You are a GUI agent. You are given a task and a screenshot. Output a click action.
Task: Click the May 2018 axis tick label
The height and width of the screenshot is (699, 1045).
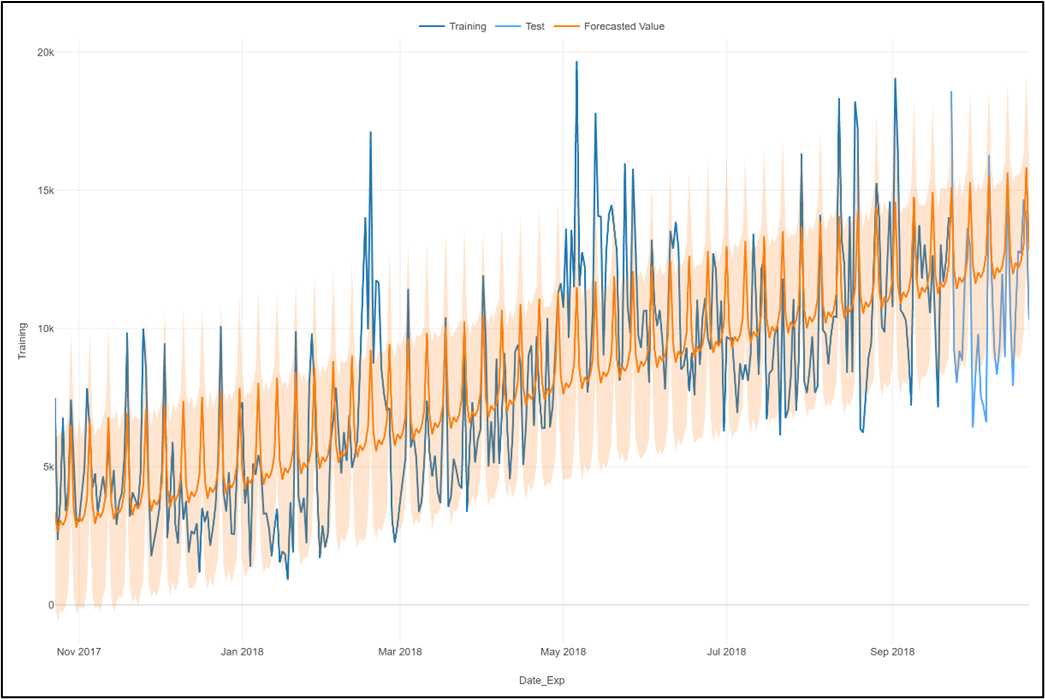[x=563, y=650]
